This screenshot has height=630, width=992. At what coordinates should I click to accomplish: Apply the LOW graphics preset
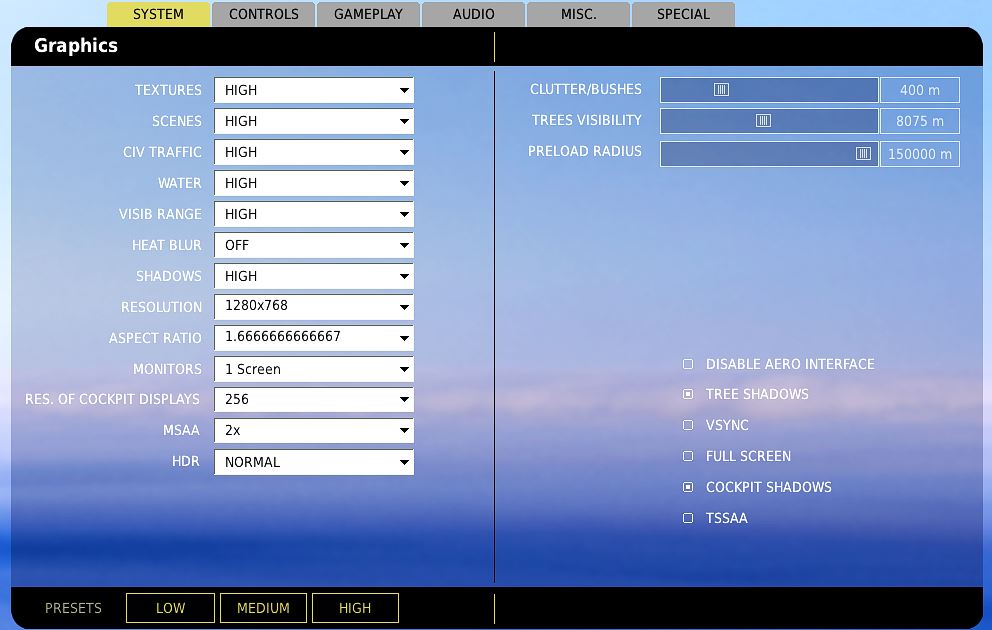[170, 608]
